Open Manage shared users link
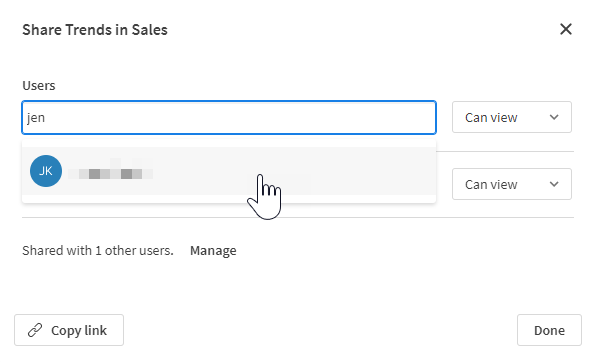This screenshot has height=362, width=592. 213,251
